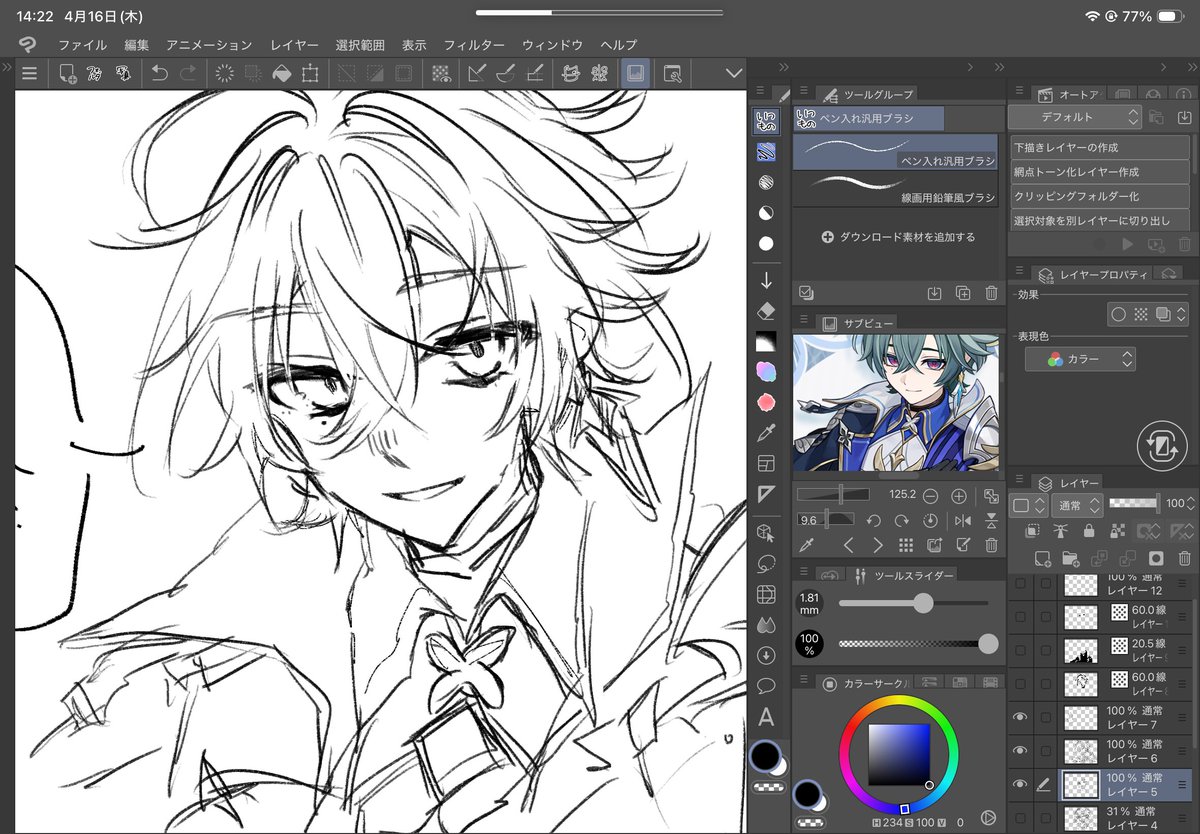Screen dimensions: 1200x834
Task: Click the fill bucket icon in the command bar
Action: 282,73
